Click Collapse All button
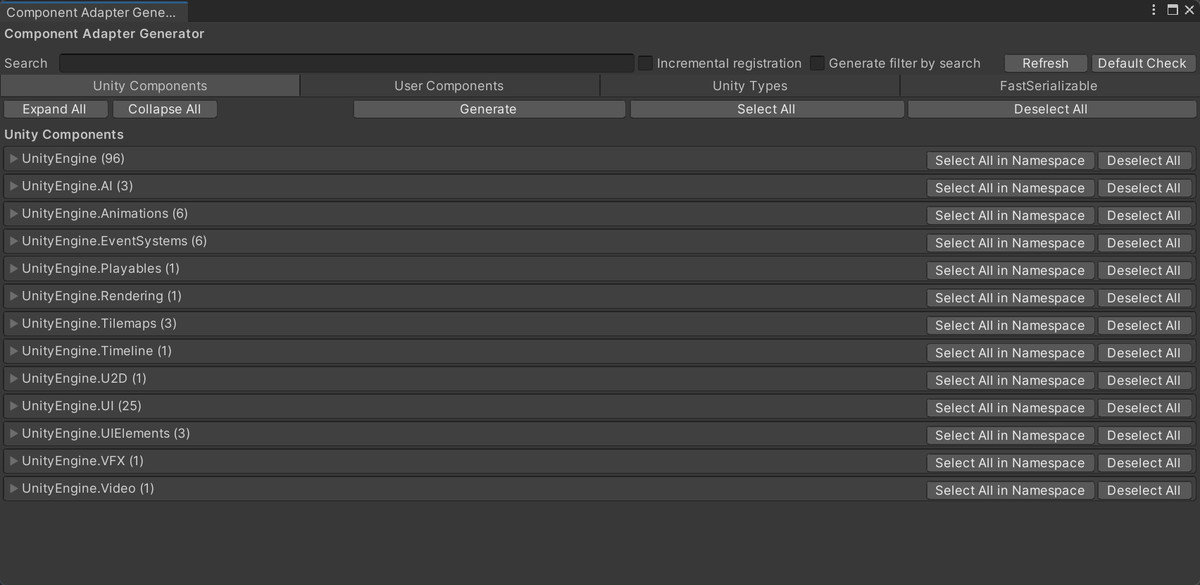1200x585 pixels. pyautogui.click(x=164, y=109)
